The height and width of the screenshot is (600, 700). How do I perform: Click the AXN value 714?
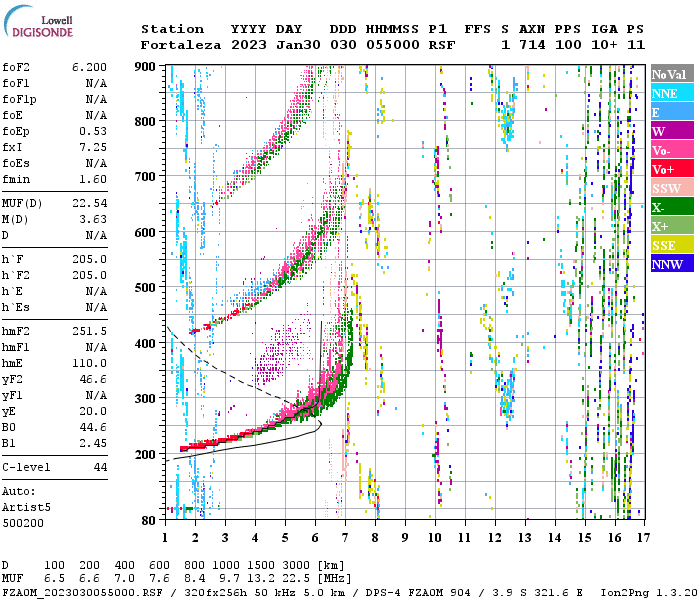pyautogui.click(x=532, y=45)
